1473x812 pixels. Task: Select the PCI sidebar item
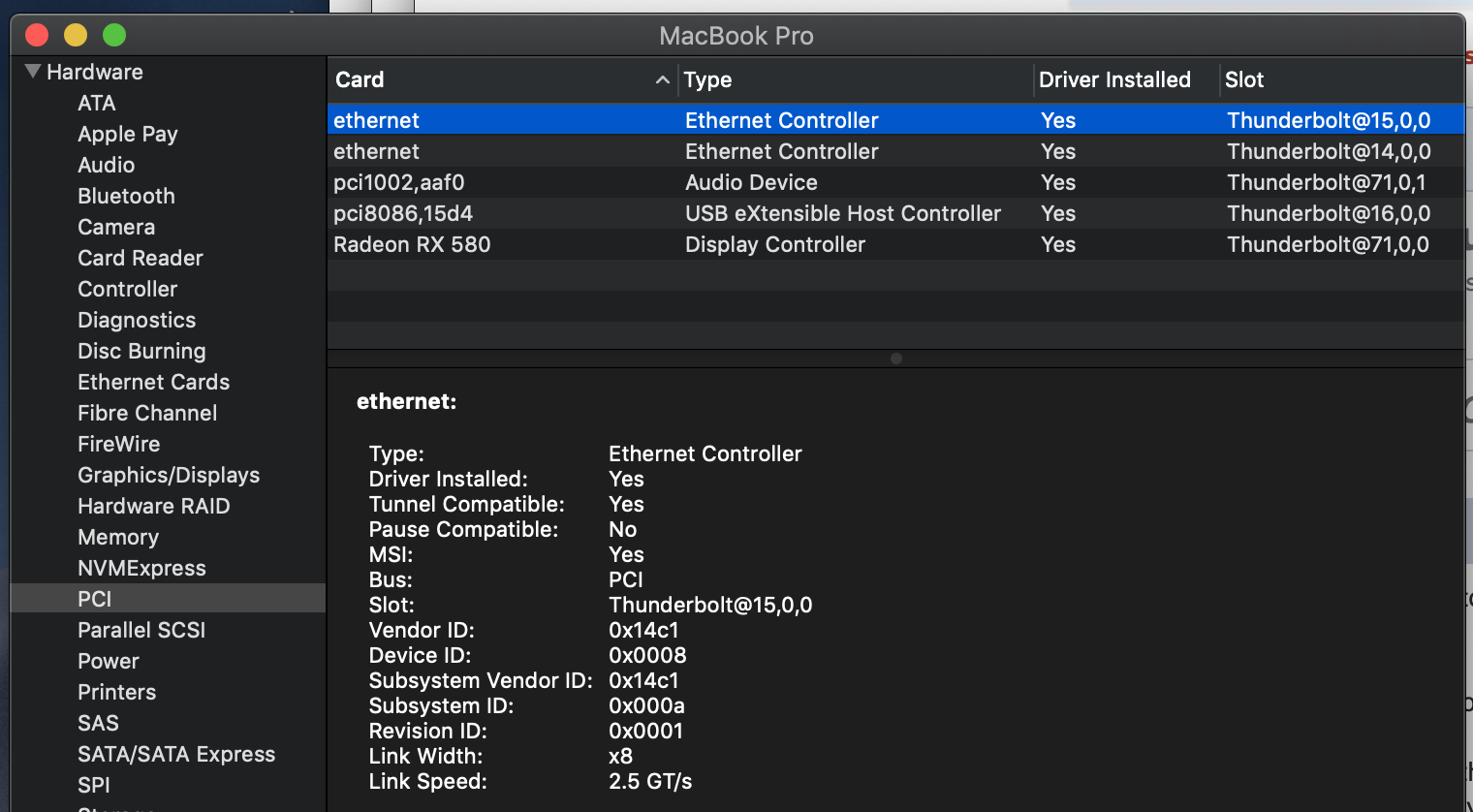pyautogui.click(x=168, y=598)
